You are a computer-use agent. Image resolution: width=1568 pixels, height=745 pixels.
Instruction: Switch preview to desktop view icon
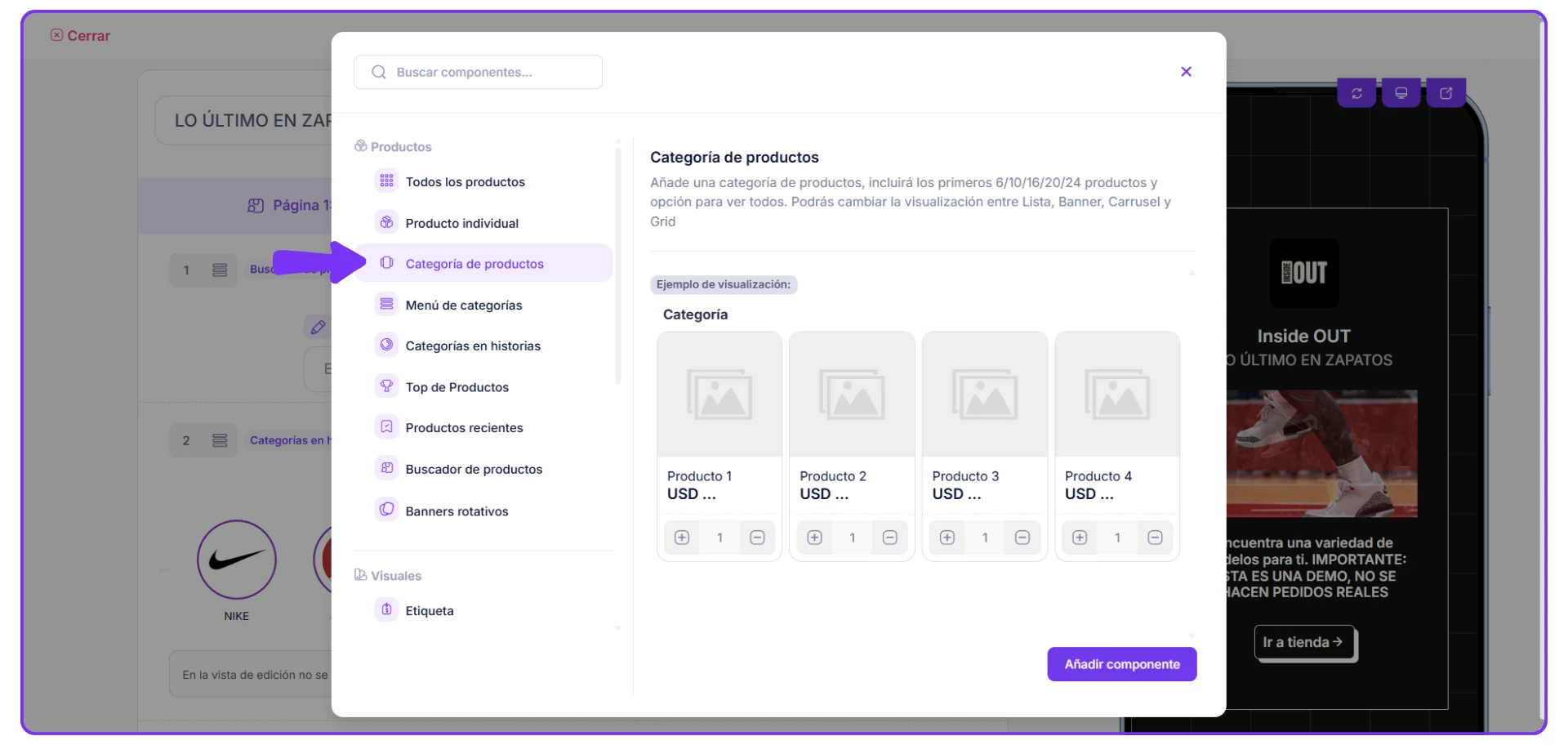coord(1401,94)
